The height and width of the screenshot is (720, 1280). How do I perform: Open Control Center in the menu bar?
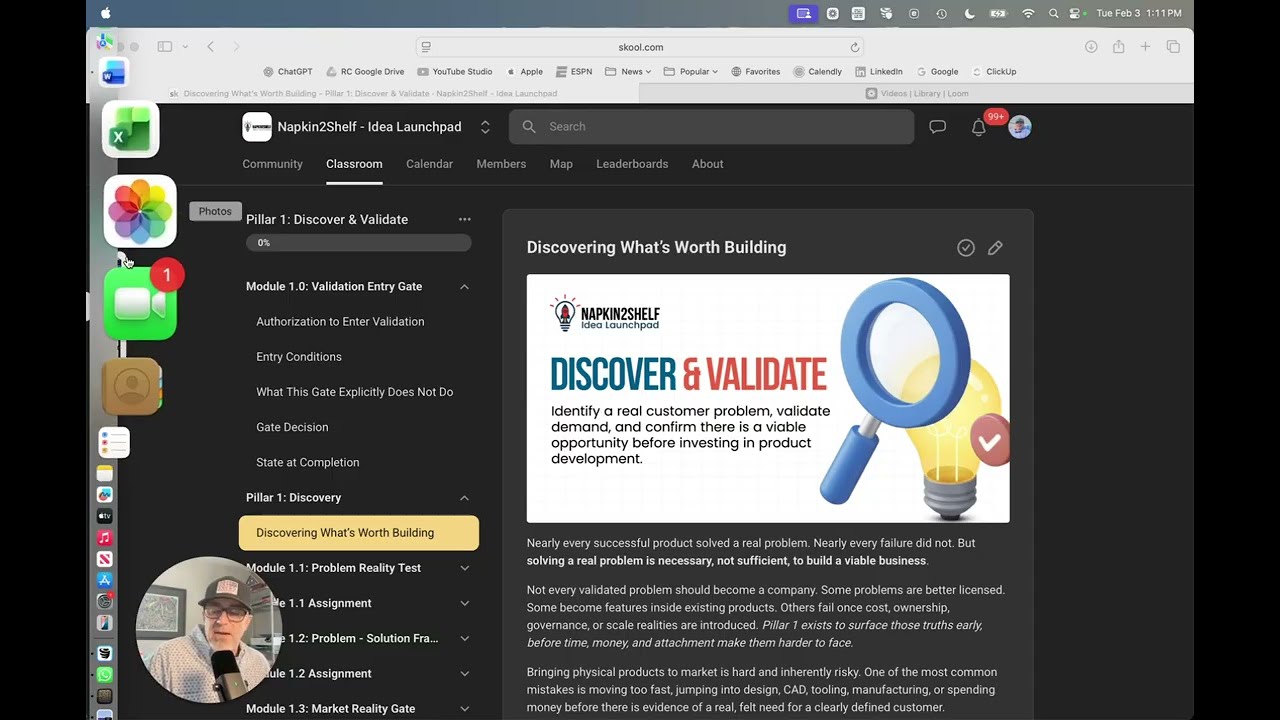click(1076, 13)
